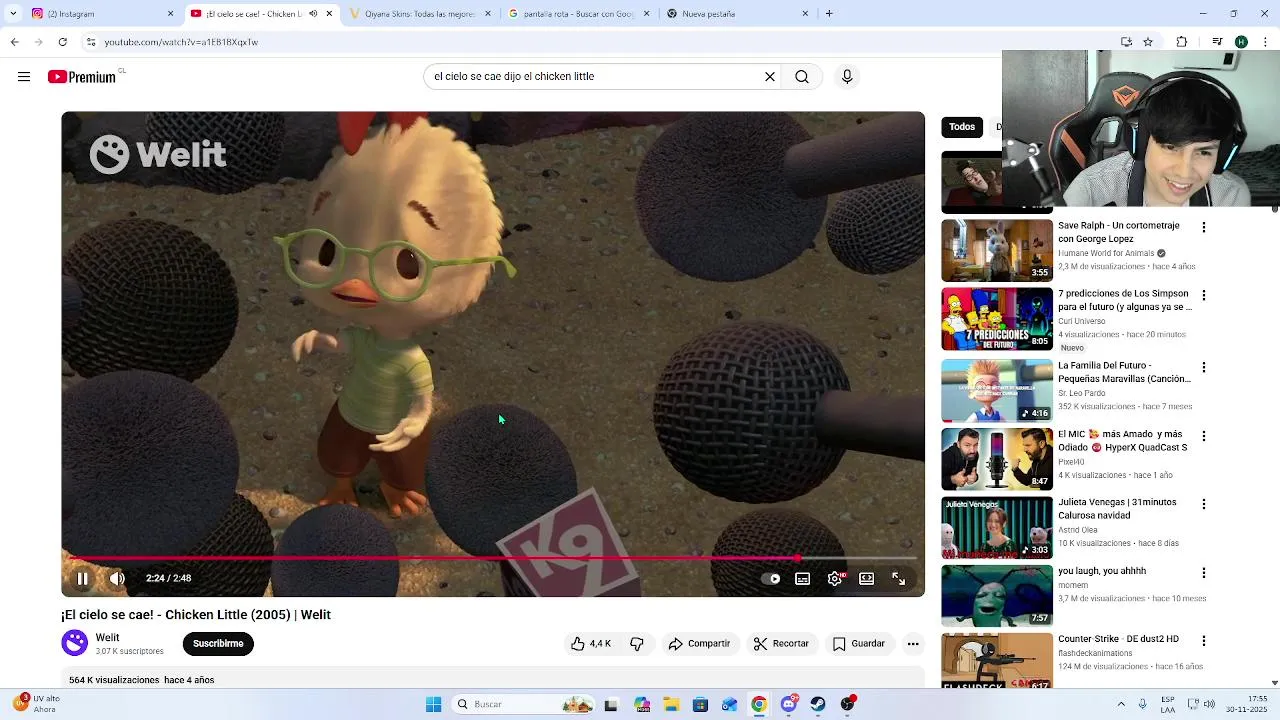View site information icon in address bar

(x=90, y=42)
